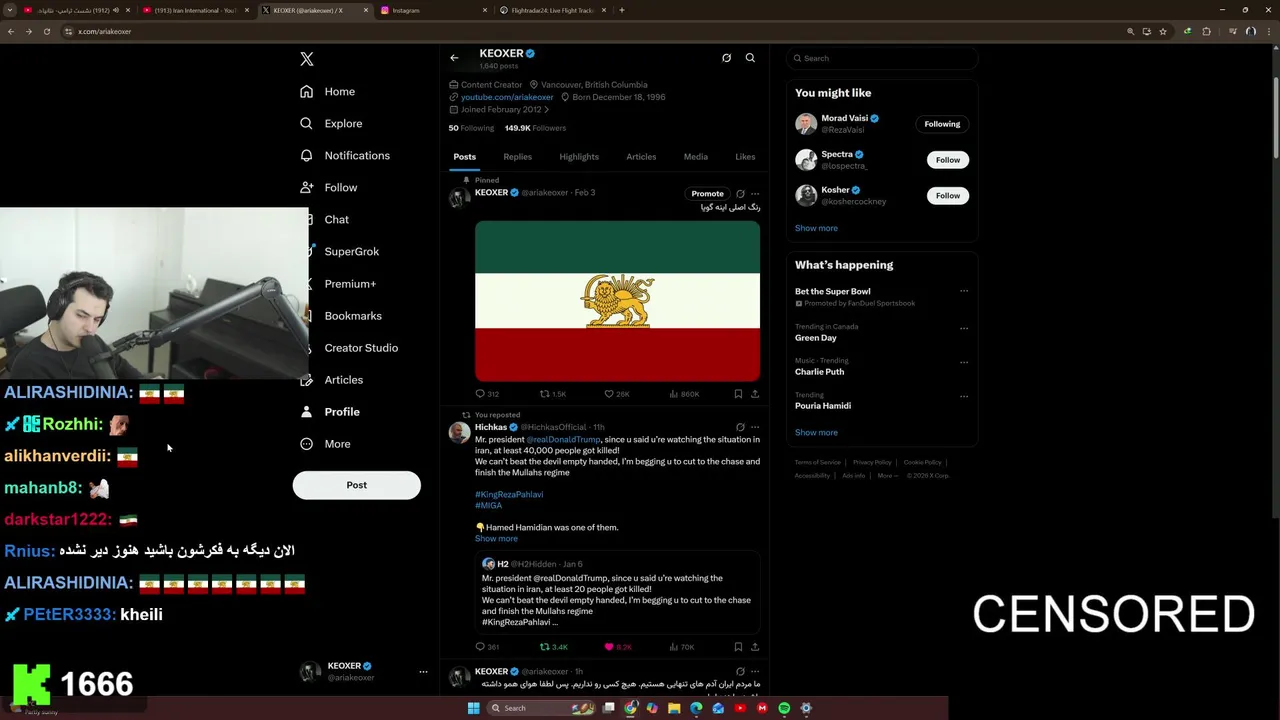Click the Promote button on pinned post
The image size is (1280, 720).
(707, 193)
